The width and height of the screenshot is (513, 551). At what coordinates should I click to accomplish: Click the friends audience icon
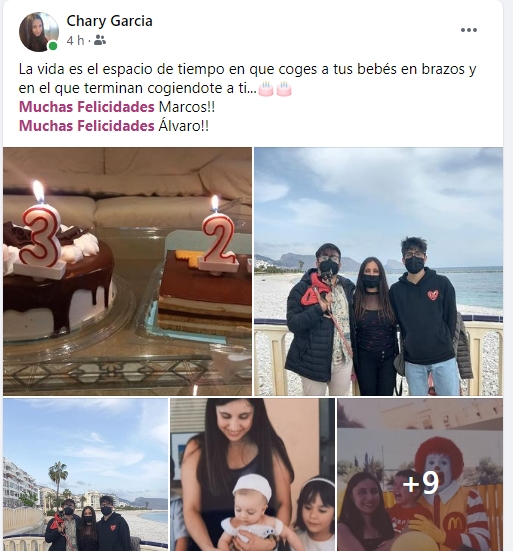(100, 40)
